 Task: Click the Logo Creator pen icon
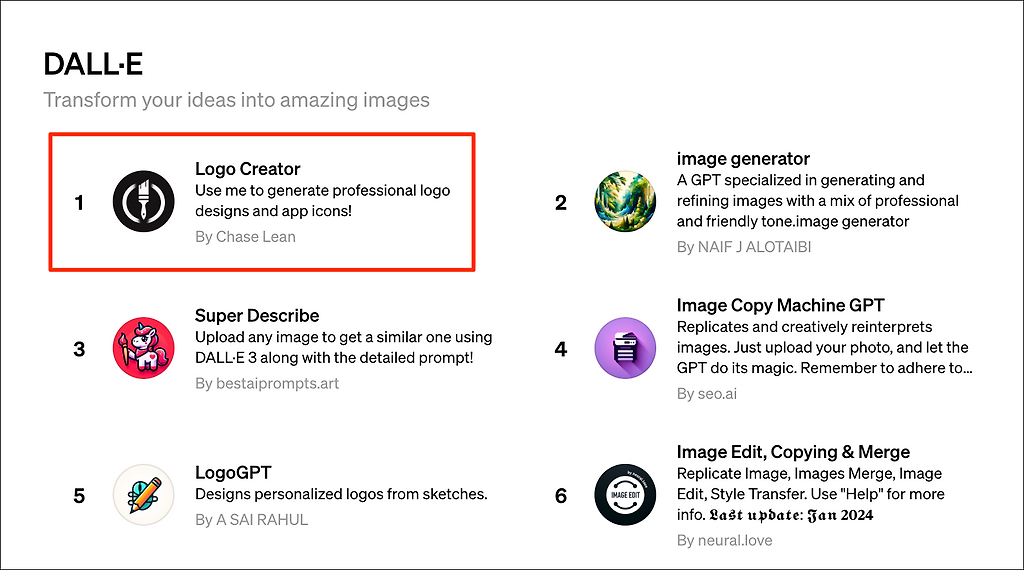144,202
